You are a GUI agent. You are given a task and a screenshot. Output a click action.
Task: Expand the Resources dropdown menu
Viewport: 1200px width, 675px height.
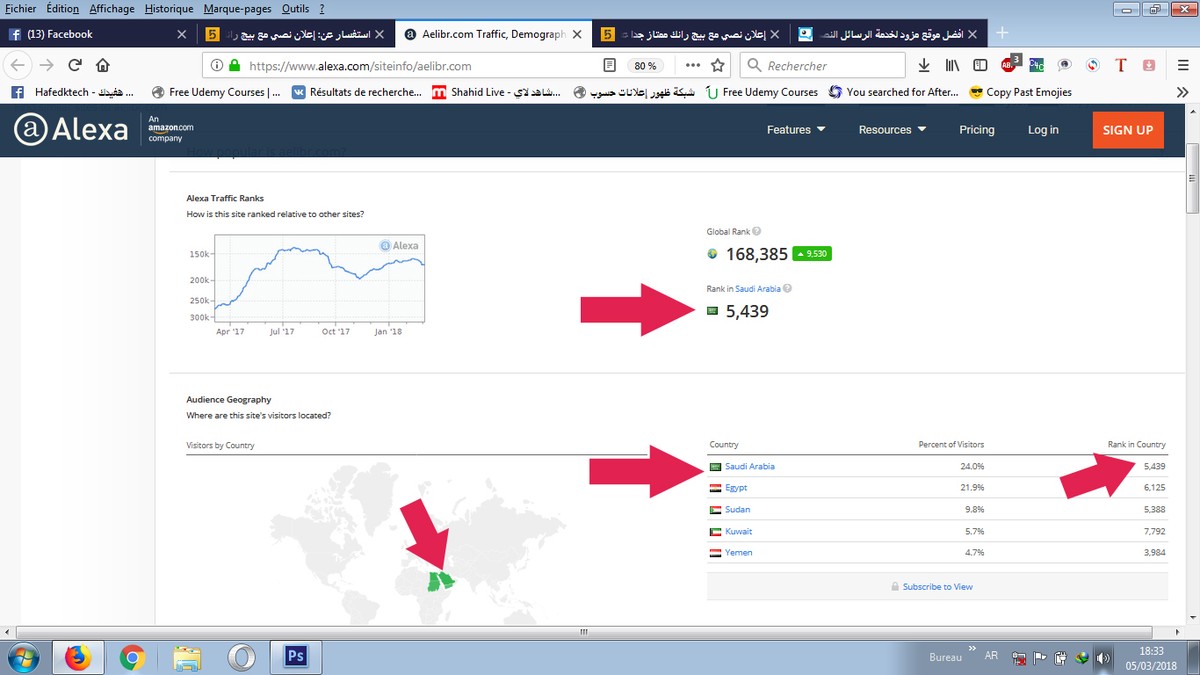point(892,130)
